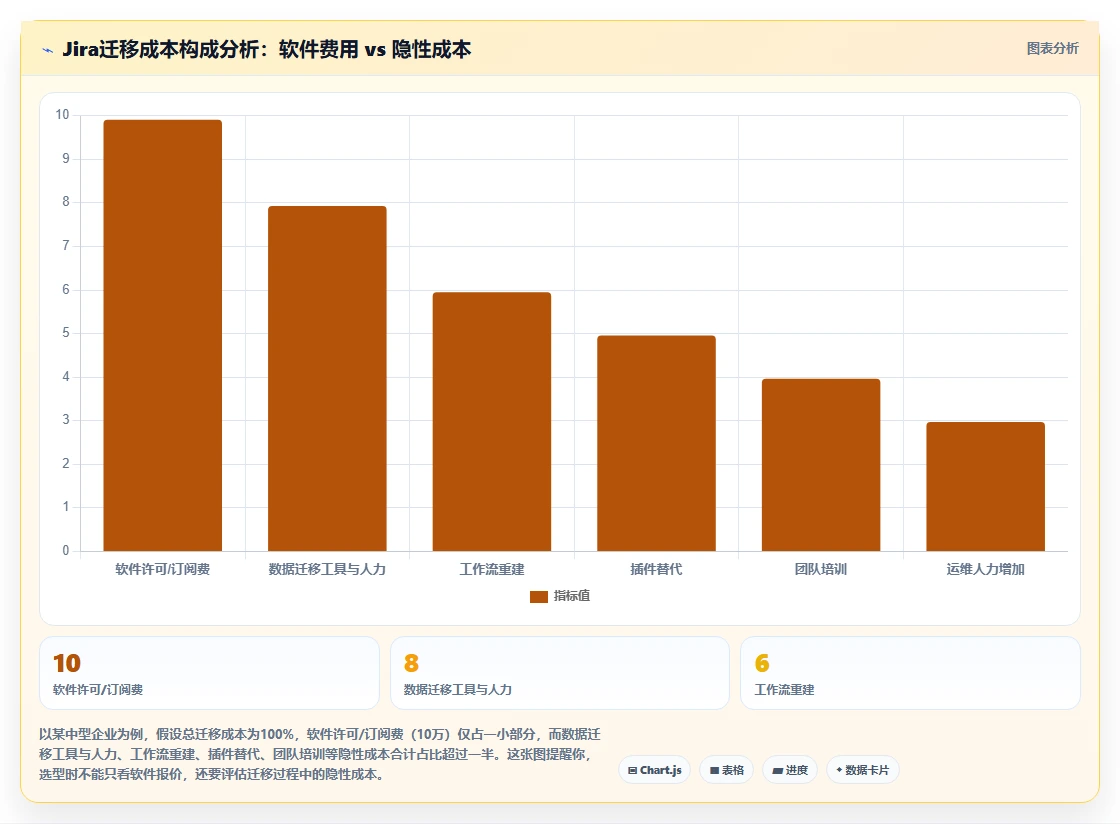The height and width of the screenshot is (824, 1120).
Task: Click the 图表分析 label in the header
Action: 1052,49
